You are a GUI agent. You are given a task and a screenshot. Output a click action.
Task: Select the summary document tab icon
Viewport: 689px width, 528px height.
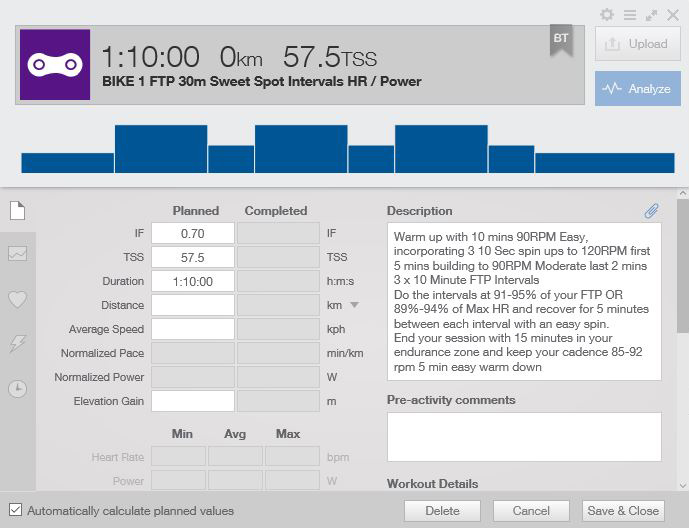(x=18, y=210)
